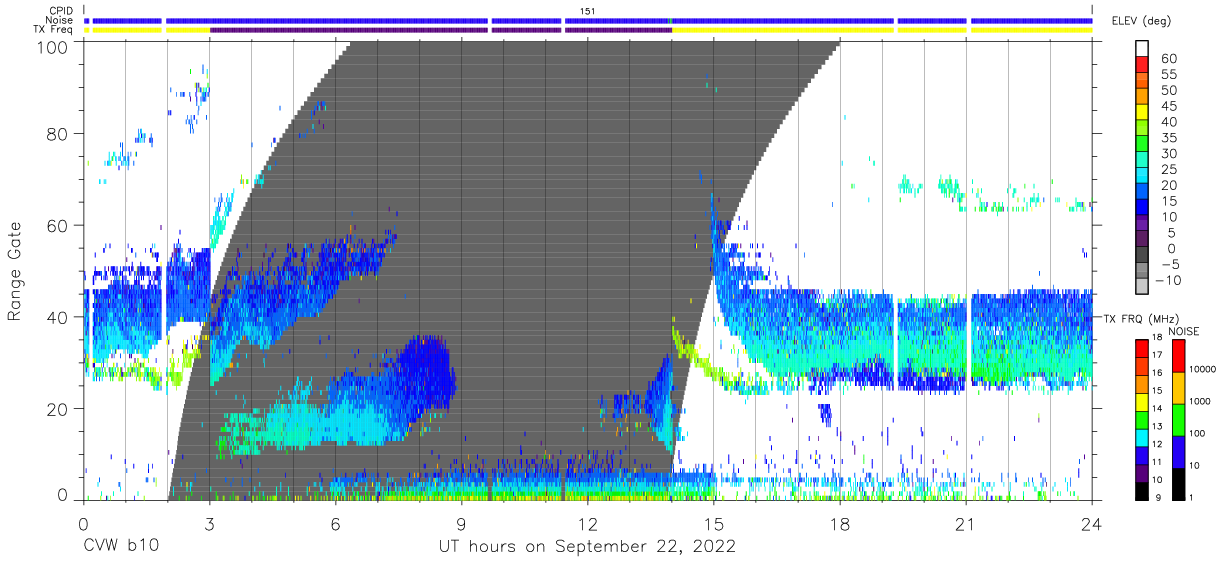Viewport: 1228px width, 567px height.
Task: Click the CPID value 151
Action: [x=587, y=11]
